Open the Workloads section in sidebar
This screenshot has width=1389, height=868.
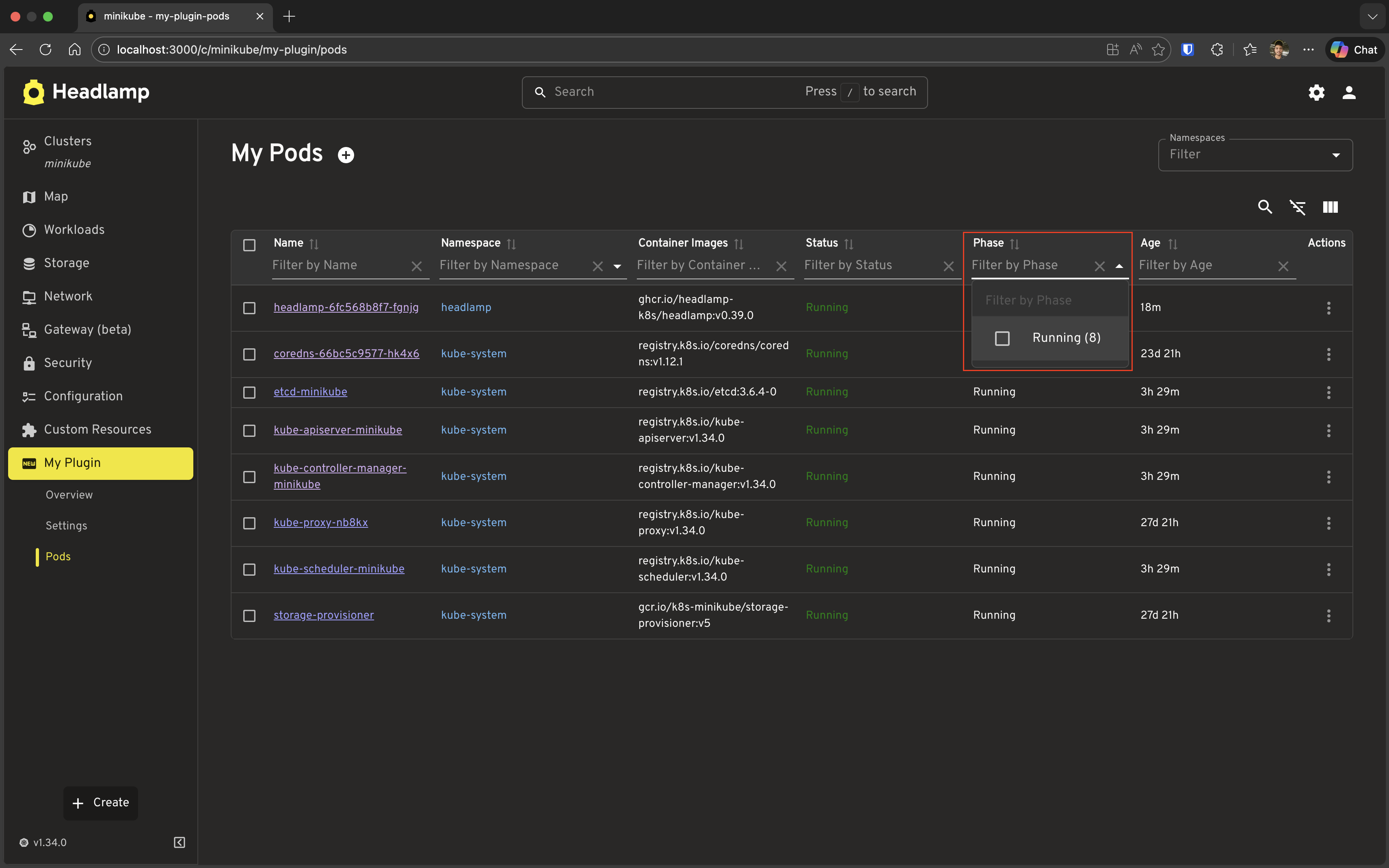(x=74, y=229)
